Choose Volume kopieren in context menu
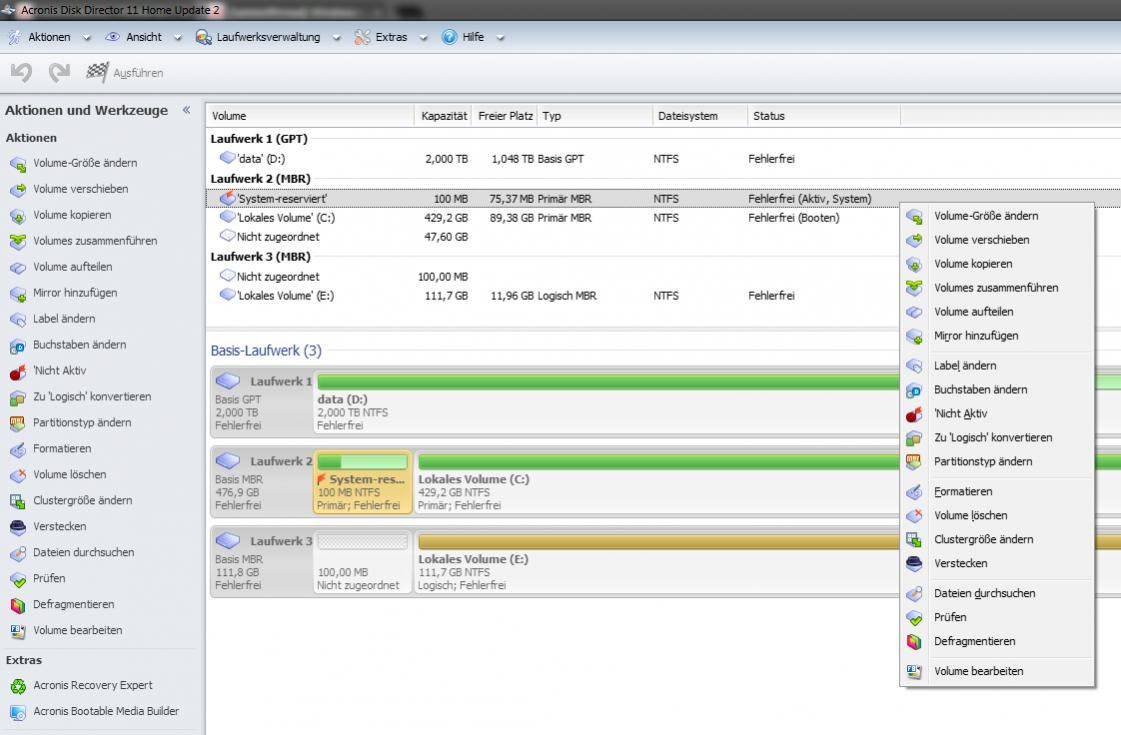The image size is (1121, 735). pyautogui.click(x=997, y=264)
